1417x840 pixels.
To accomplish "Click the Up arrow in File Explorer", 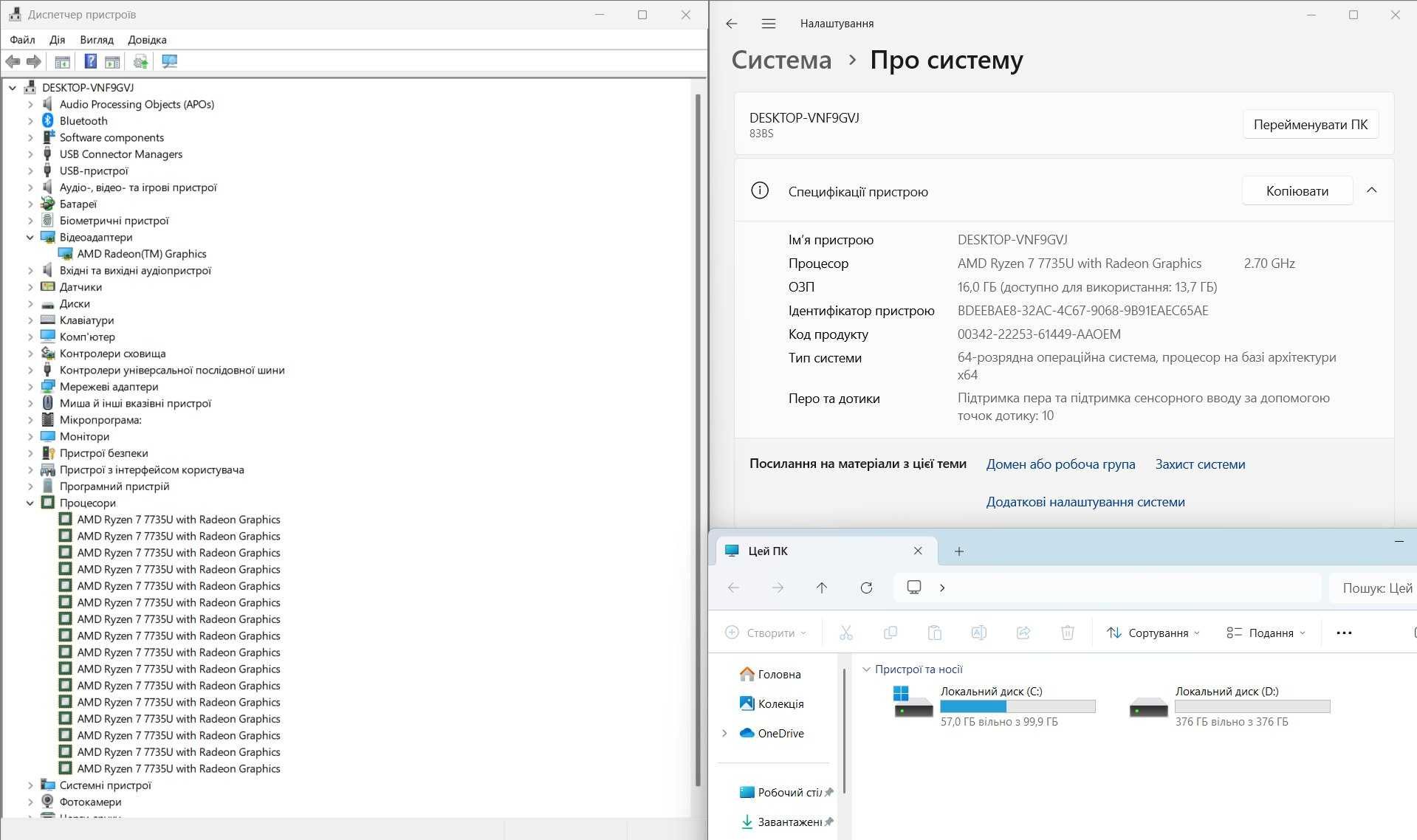I will coord(822,588).
